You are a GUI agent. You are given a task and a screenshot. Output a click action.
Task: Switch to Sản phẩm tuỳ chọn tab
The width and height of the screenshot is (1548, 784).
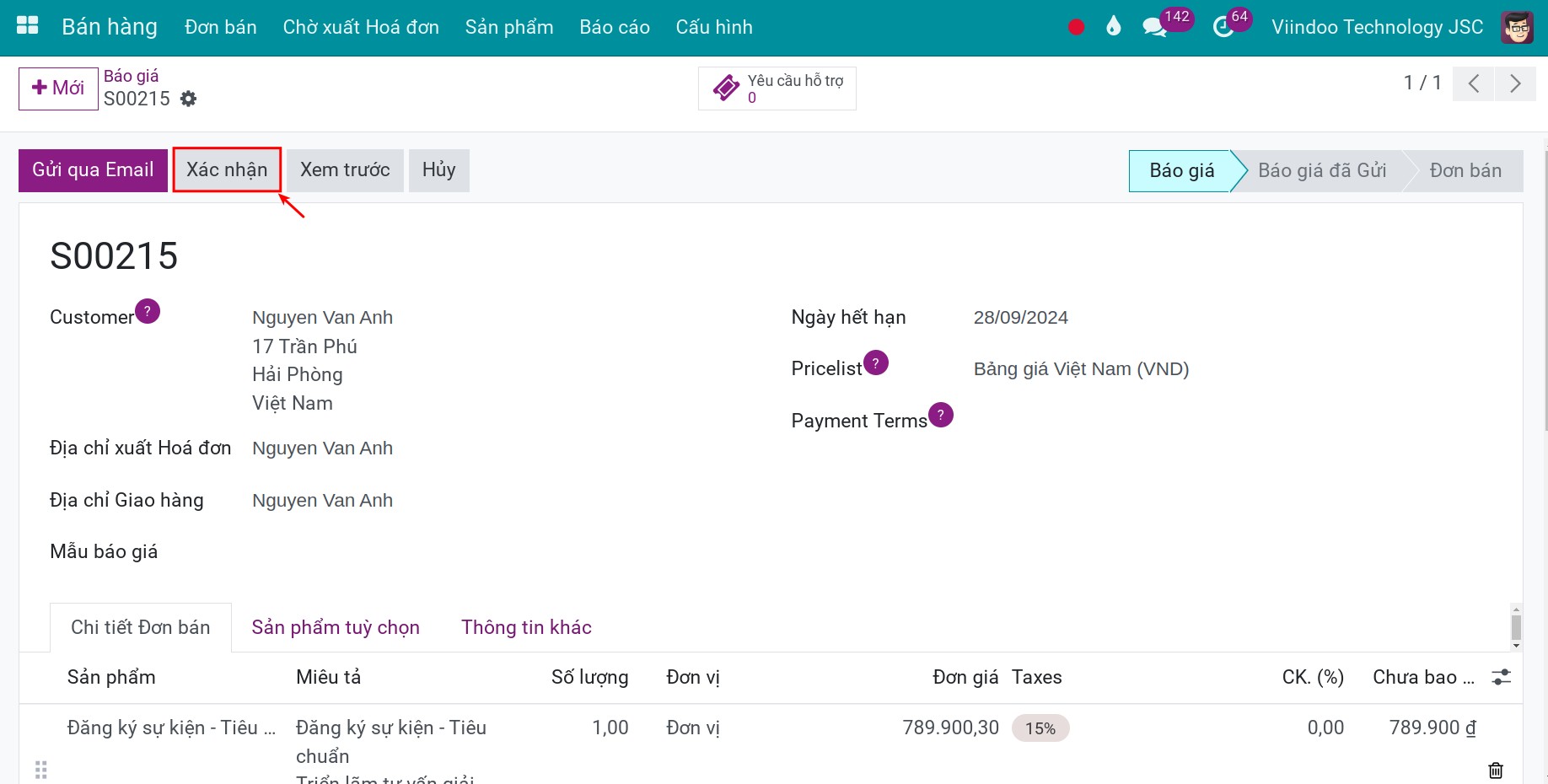click(336, 627)
